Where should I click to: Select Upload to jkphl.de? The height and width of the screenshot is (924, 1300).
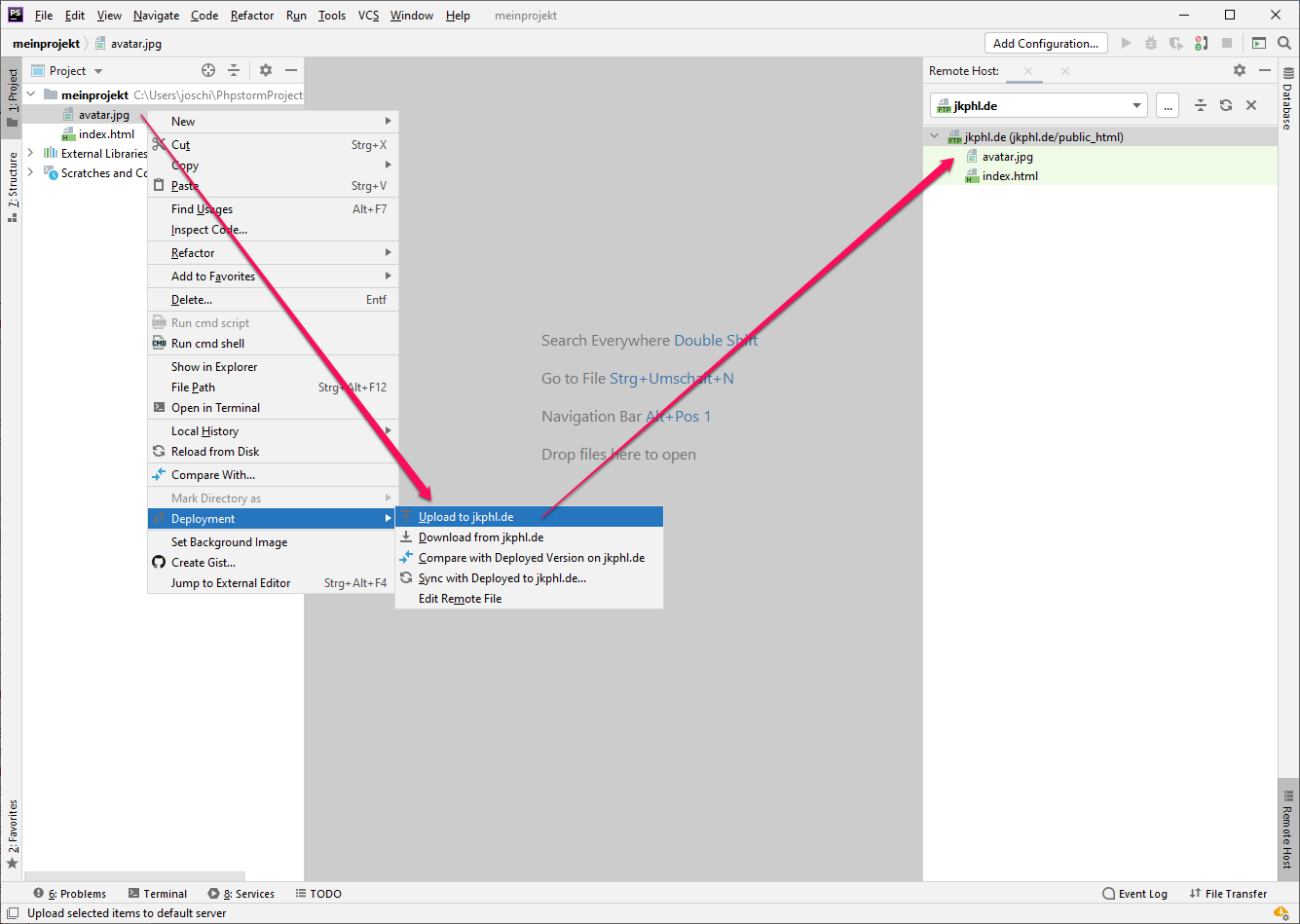pyautogui.click(x=465, y=517)
